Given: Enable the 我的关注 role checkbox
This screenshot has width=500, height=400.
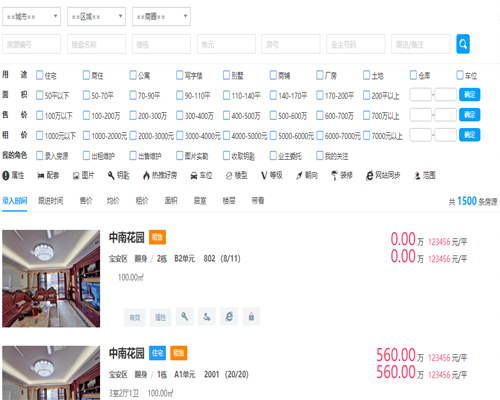Looking at the screenshot, I should (x=320, y=155).
